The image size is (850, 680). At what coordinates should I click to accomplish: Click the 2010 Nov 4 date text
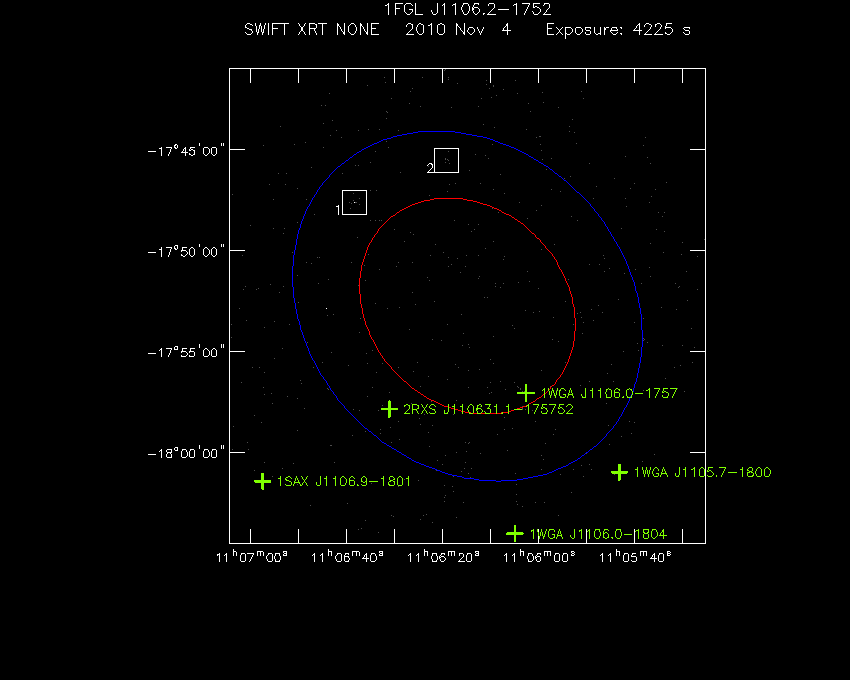pyautogui.click(x=458, y=29)
